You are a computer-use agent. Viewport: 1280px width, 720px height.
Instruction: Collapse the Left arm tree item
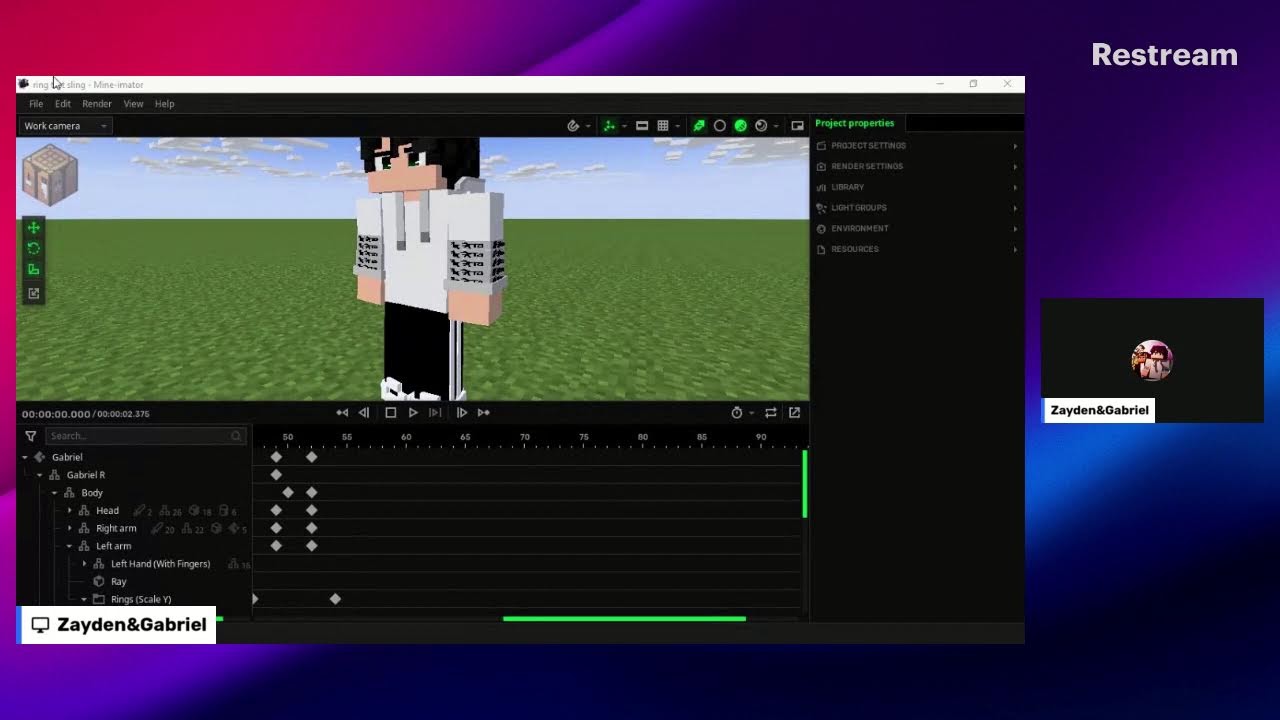pyautogui.click(x=70, y=547)
